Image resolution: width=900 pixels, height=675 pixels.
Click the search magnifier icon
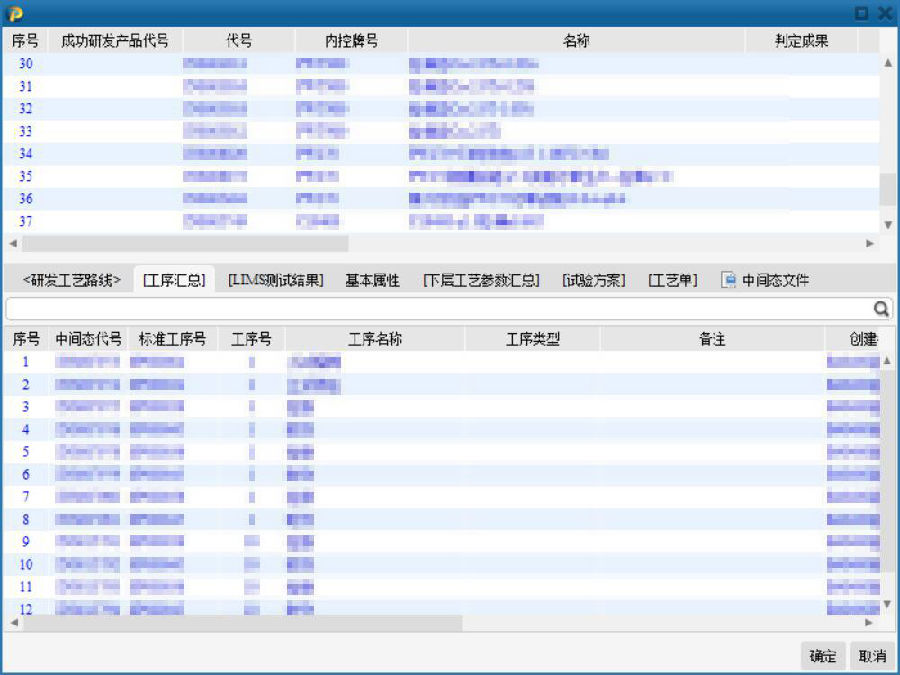tap(881, 309)
